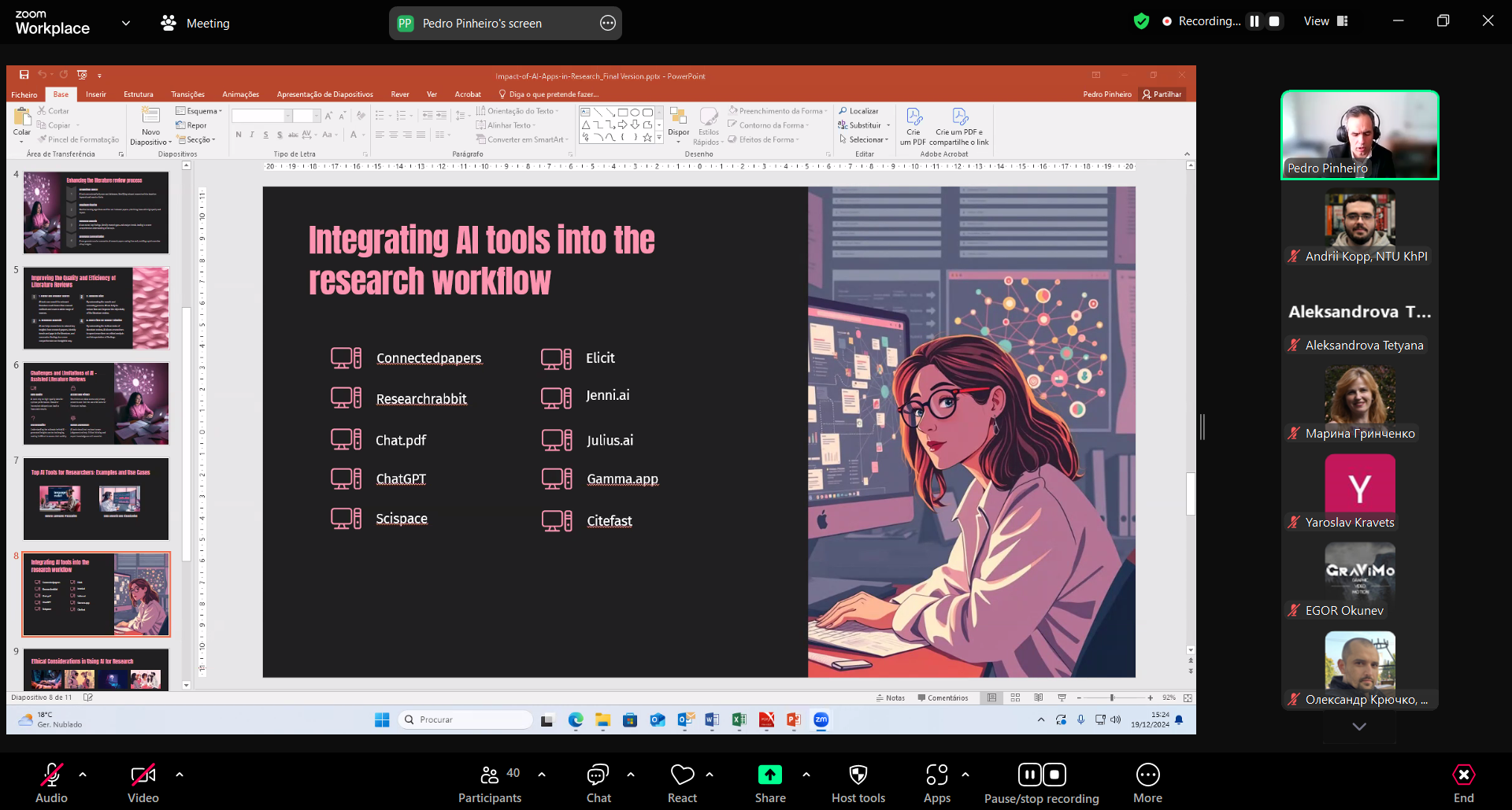The width and height of the screenshot is (1512, 810).
Task: Toggle underline S formatting button
Action: pos(266,135)
